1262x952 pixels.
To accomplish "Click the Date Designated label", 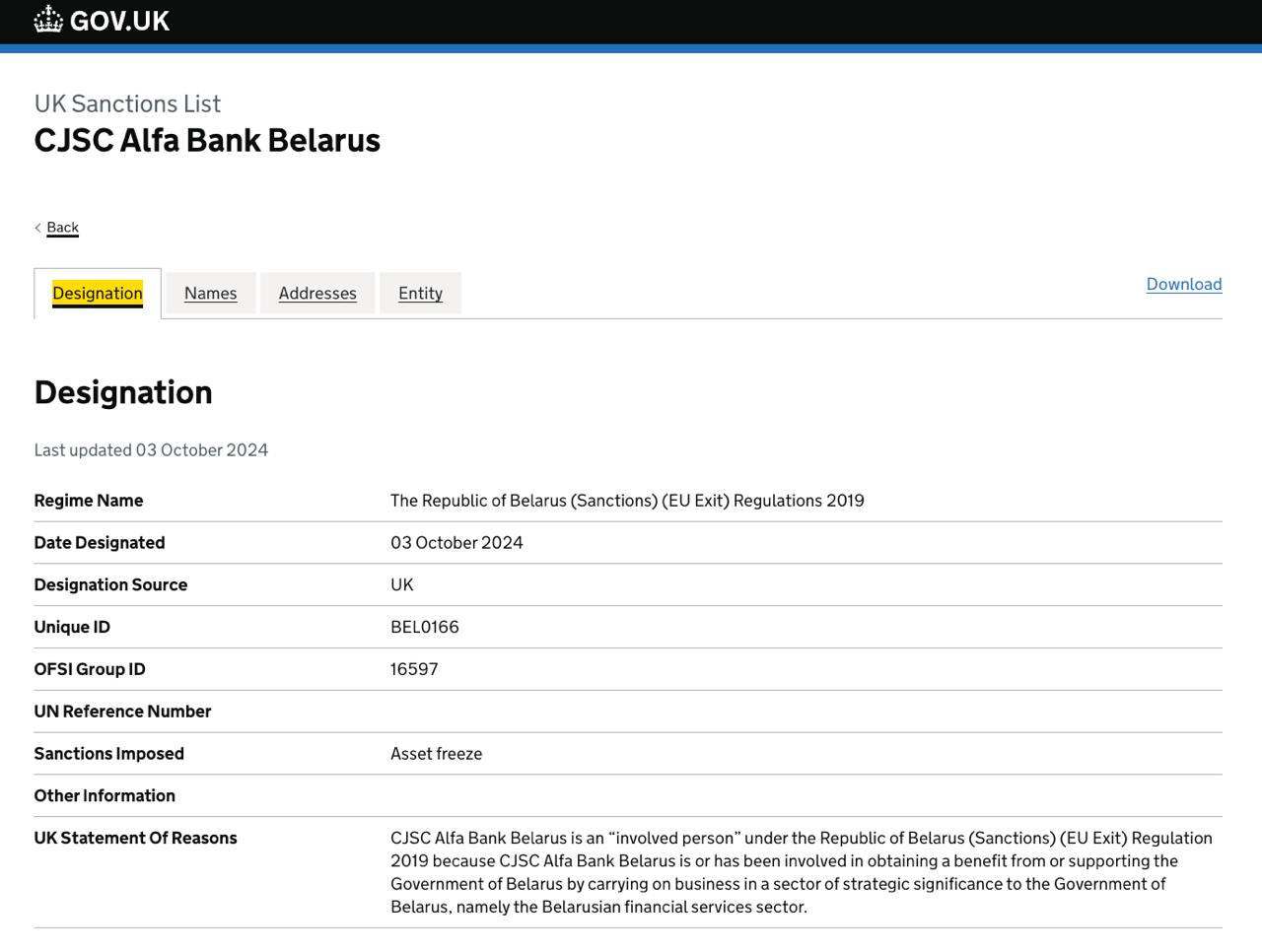I will coord(100,543).
